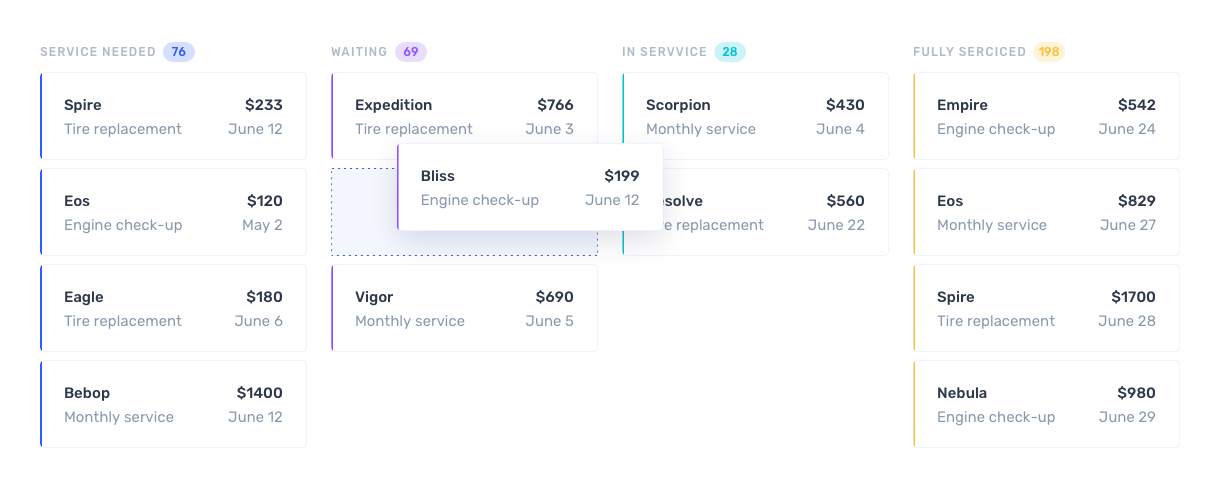This screenshot has height=496, width=1220.
Task: Click the Scorpion $430 card
Action: pyautogui.click(x=755, y=116)
